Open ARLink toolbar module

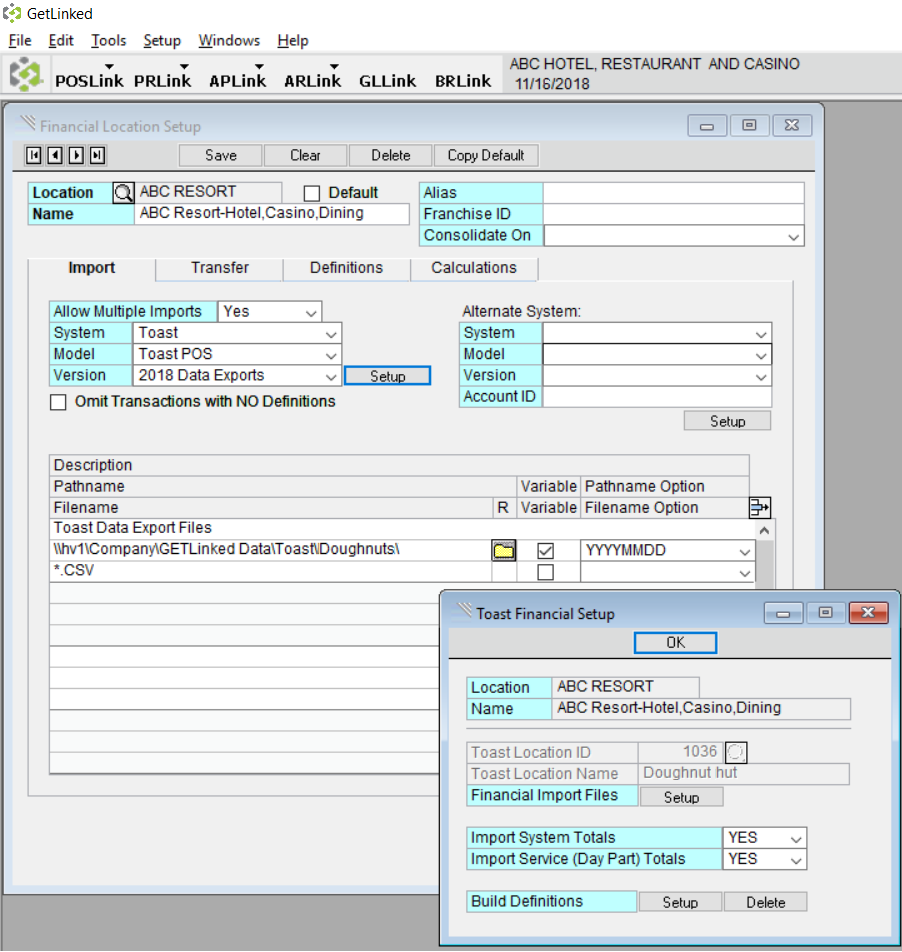point(313,80)
